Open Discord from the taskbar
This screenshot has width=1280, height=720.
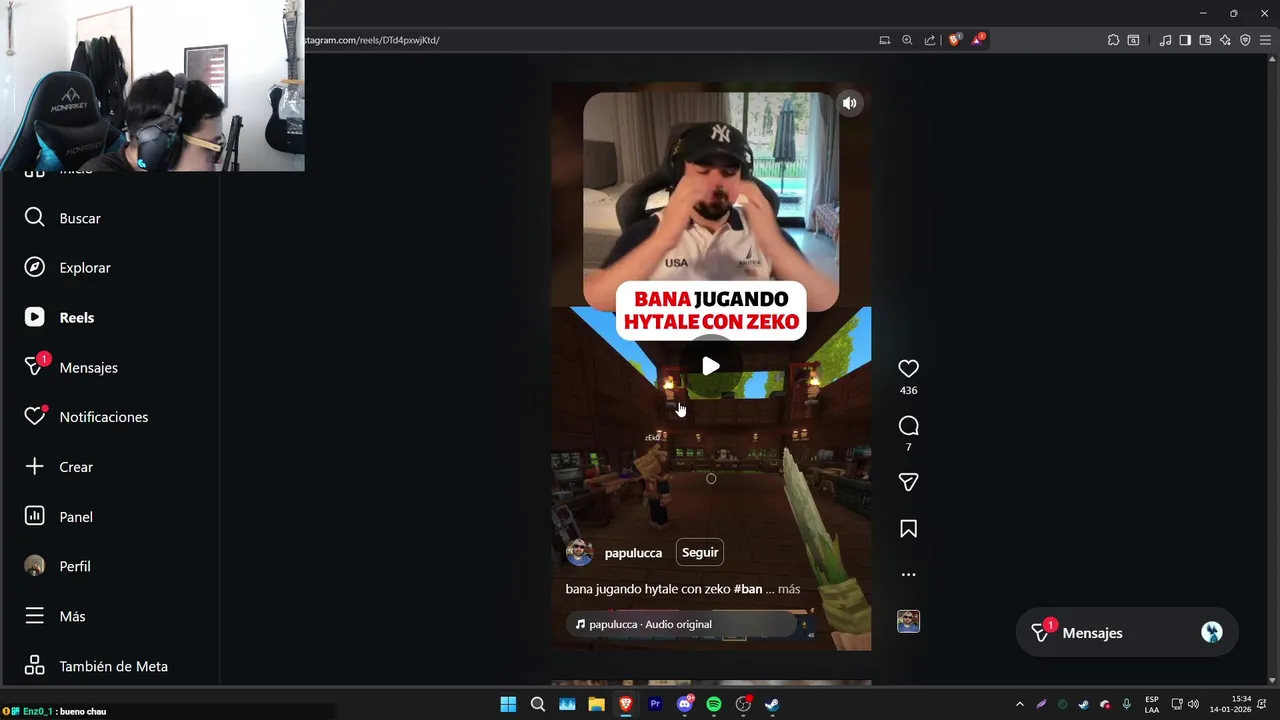[685, 704]
